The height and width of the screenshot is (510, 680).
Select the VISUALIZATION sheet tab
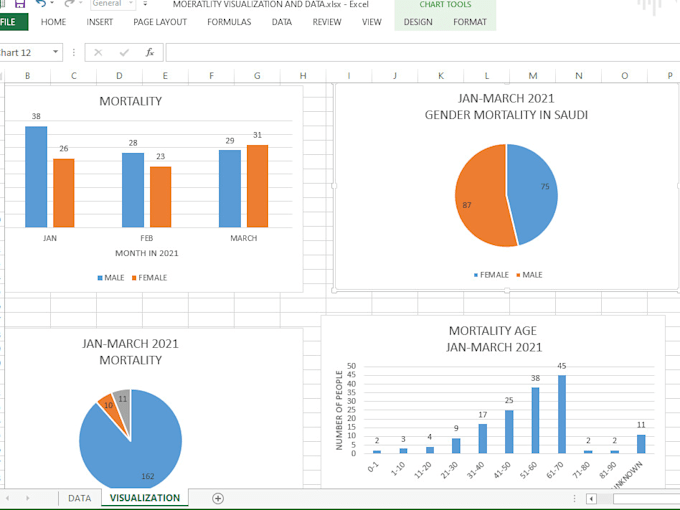tap(145, 498)
